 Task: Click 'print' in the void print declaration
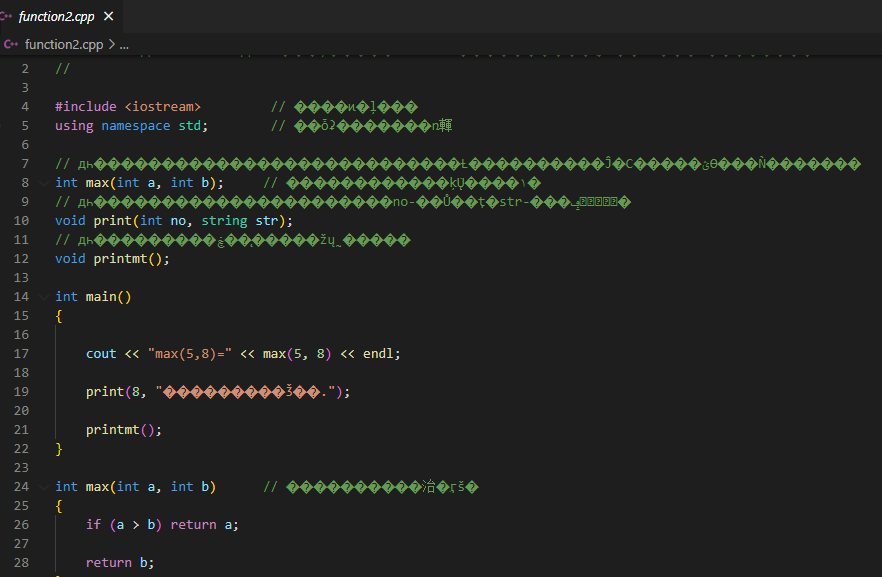pyautogui.click(x=112, y=221)
